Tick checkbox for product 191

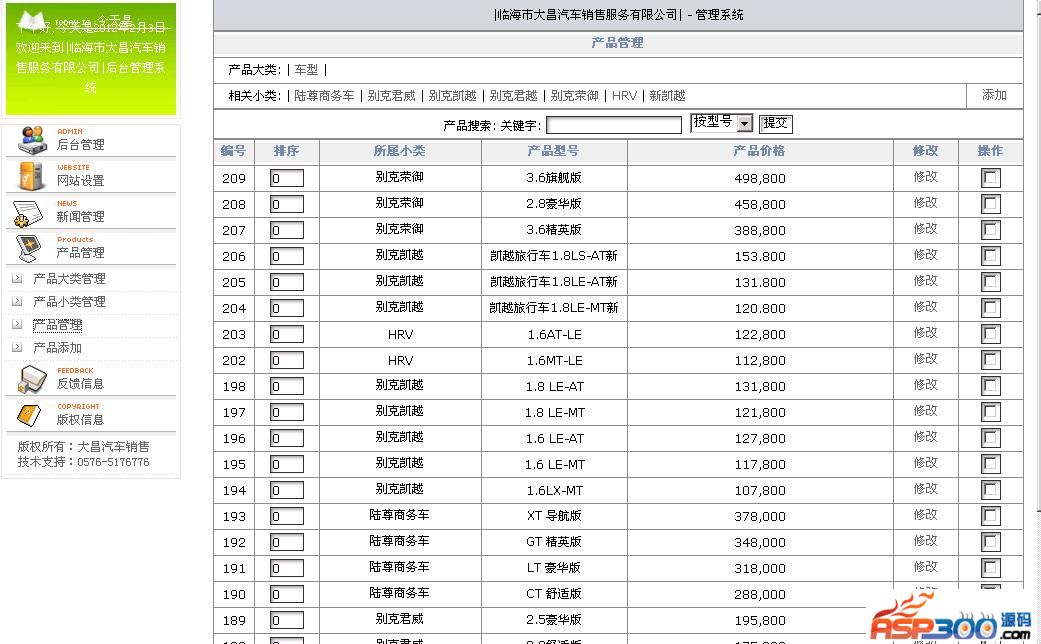[x=991, y=568]
